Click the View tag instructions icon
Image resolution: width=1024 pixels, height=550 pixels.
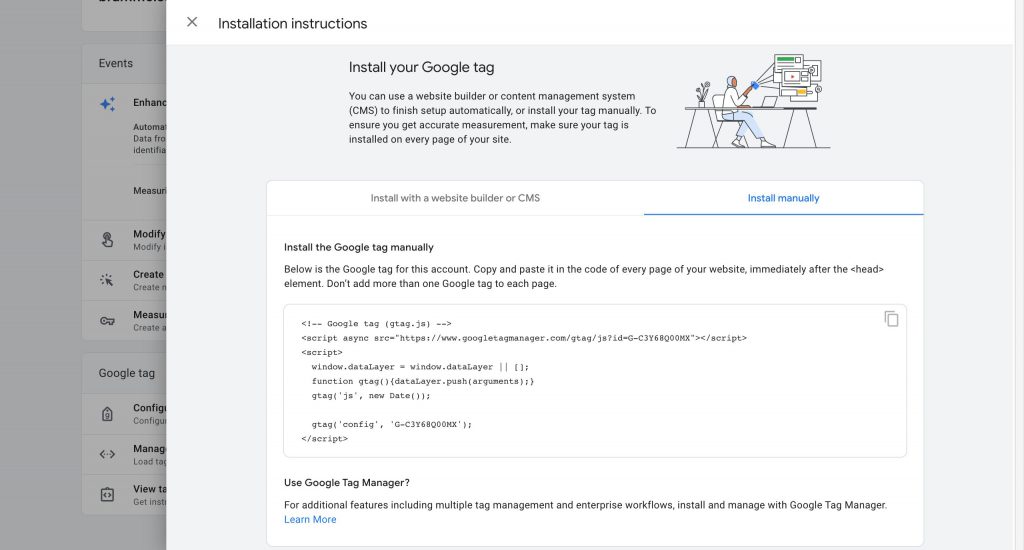tap(108, 494)
